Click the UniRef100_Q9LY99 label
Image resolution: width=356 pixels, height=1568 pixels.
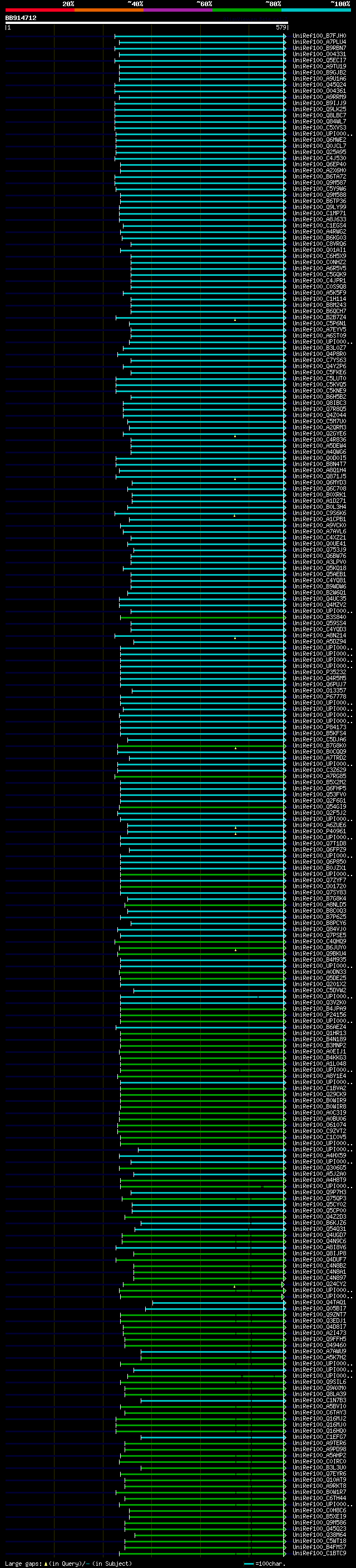[x=319, y=207]
